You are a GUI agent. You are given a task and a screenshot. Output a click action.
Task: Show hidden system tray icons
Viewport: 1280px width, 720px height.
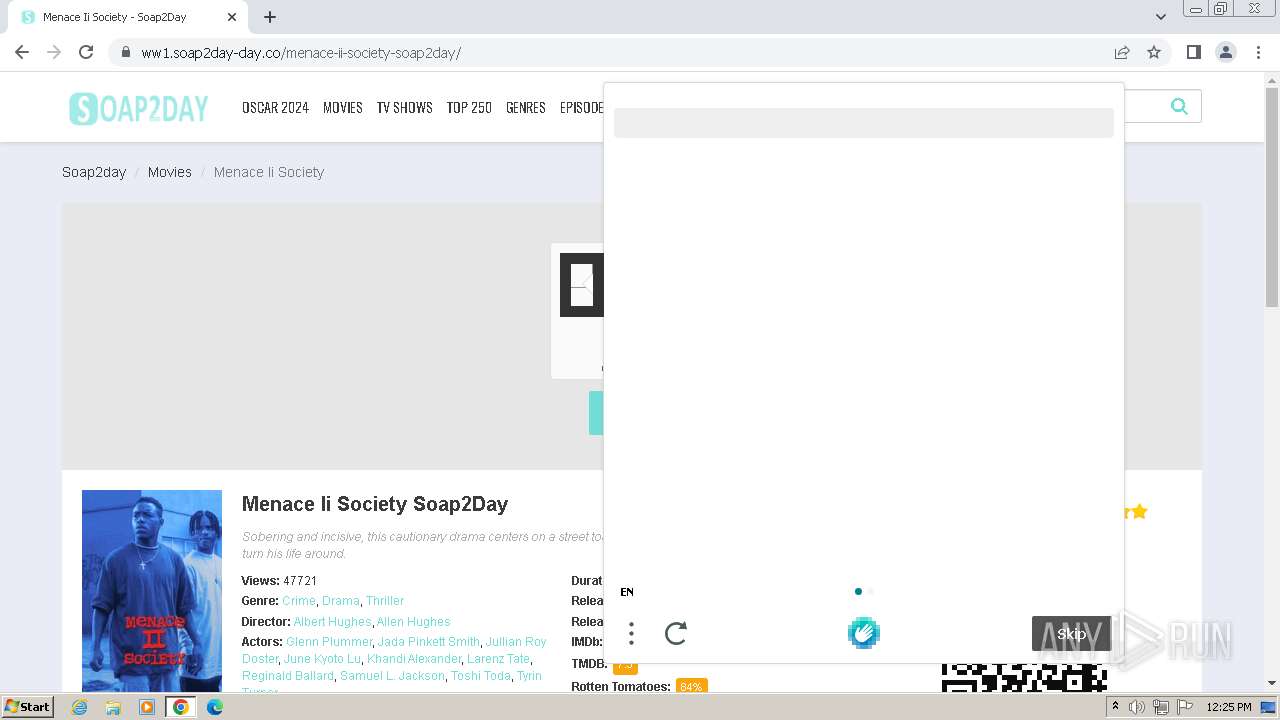point(1115,707)
